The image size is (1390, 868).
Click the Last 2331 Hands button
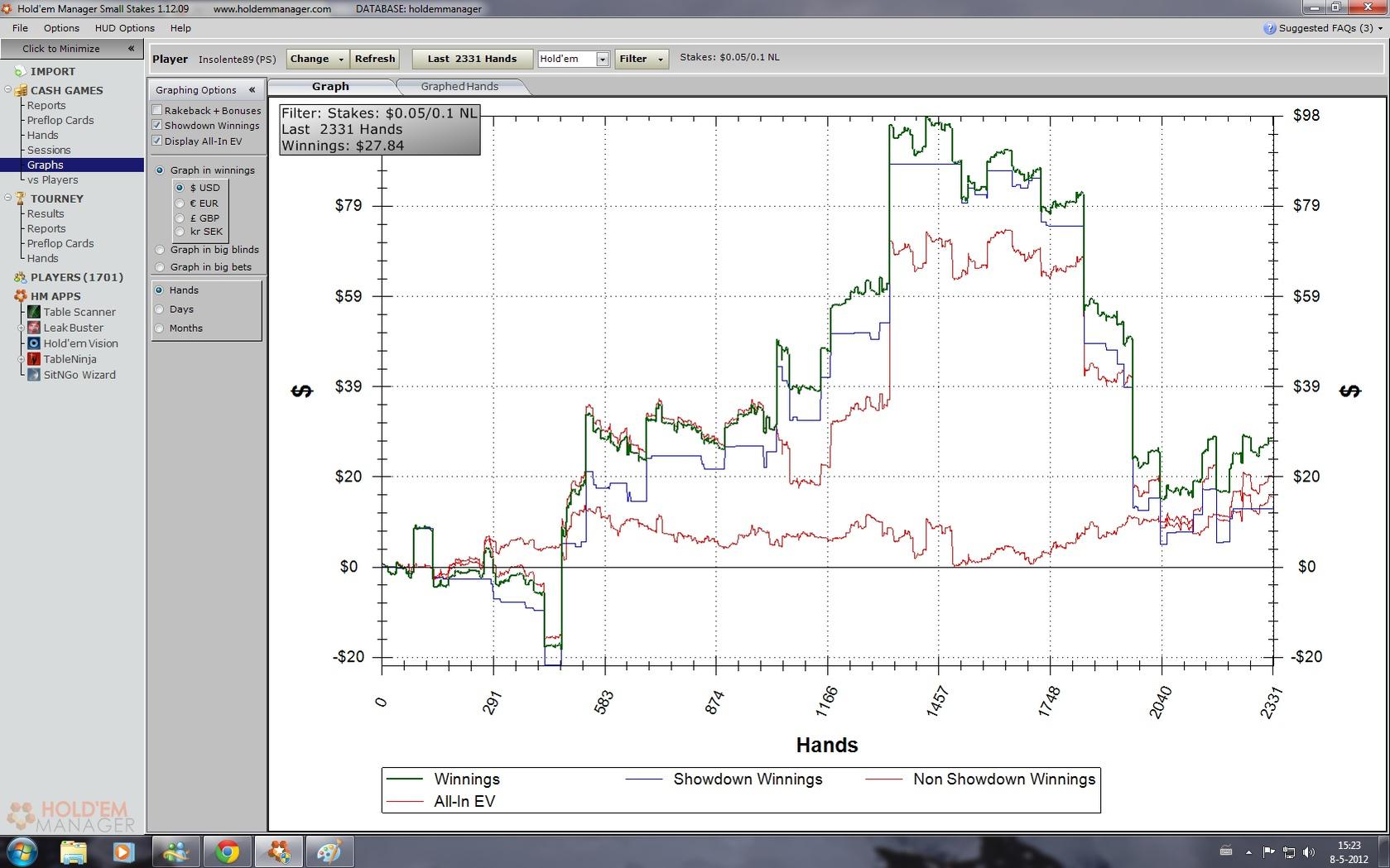tap(472, 59)
